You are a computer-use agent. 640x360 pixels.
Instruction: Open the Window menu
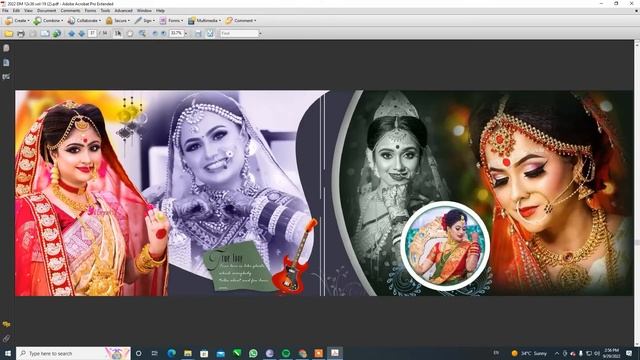click(x=144, y=11)
